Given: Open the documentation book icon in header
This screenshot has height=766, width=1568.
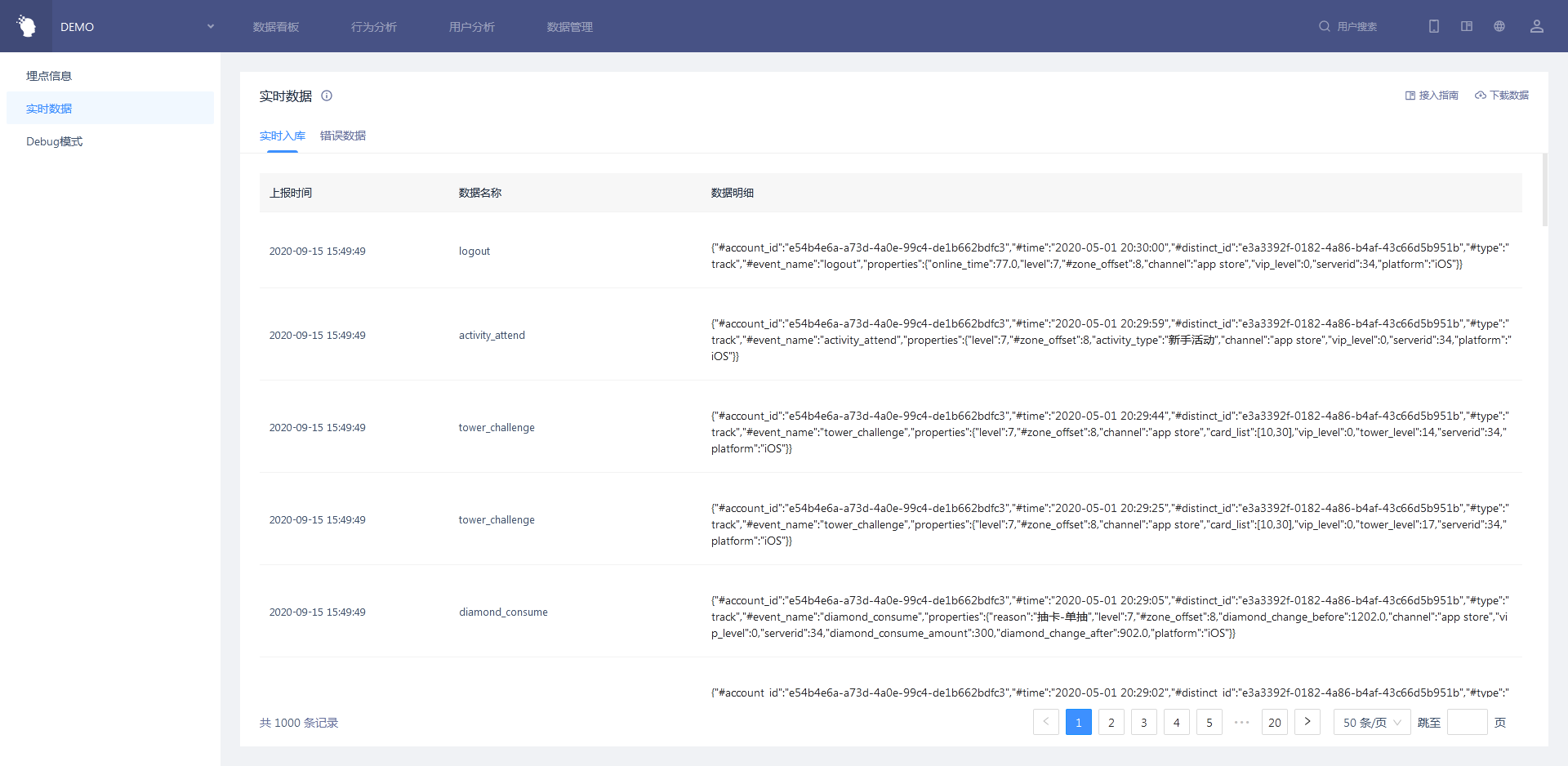Looking at the screenshot, I should point(1466,26).
